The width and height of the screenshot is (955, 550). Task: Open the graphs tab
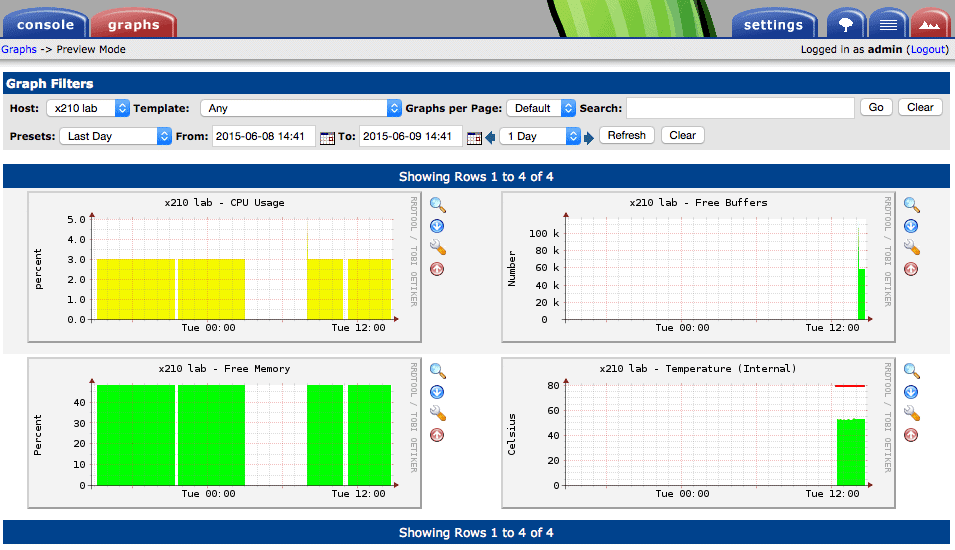133,24
